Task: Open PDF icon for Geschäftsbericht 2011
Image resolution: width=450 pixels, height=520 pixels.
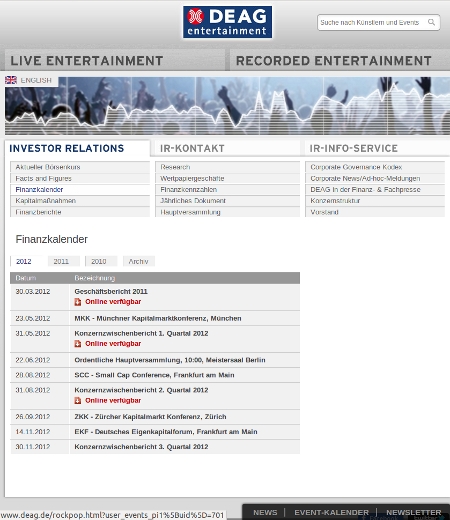Action: coord(78,302)
